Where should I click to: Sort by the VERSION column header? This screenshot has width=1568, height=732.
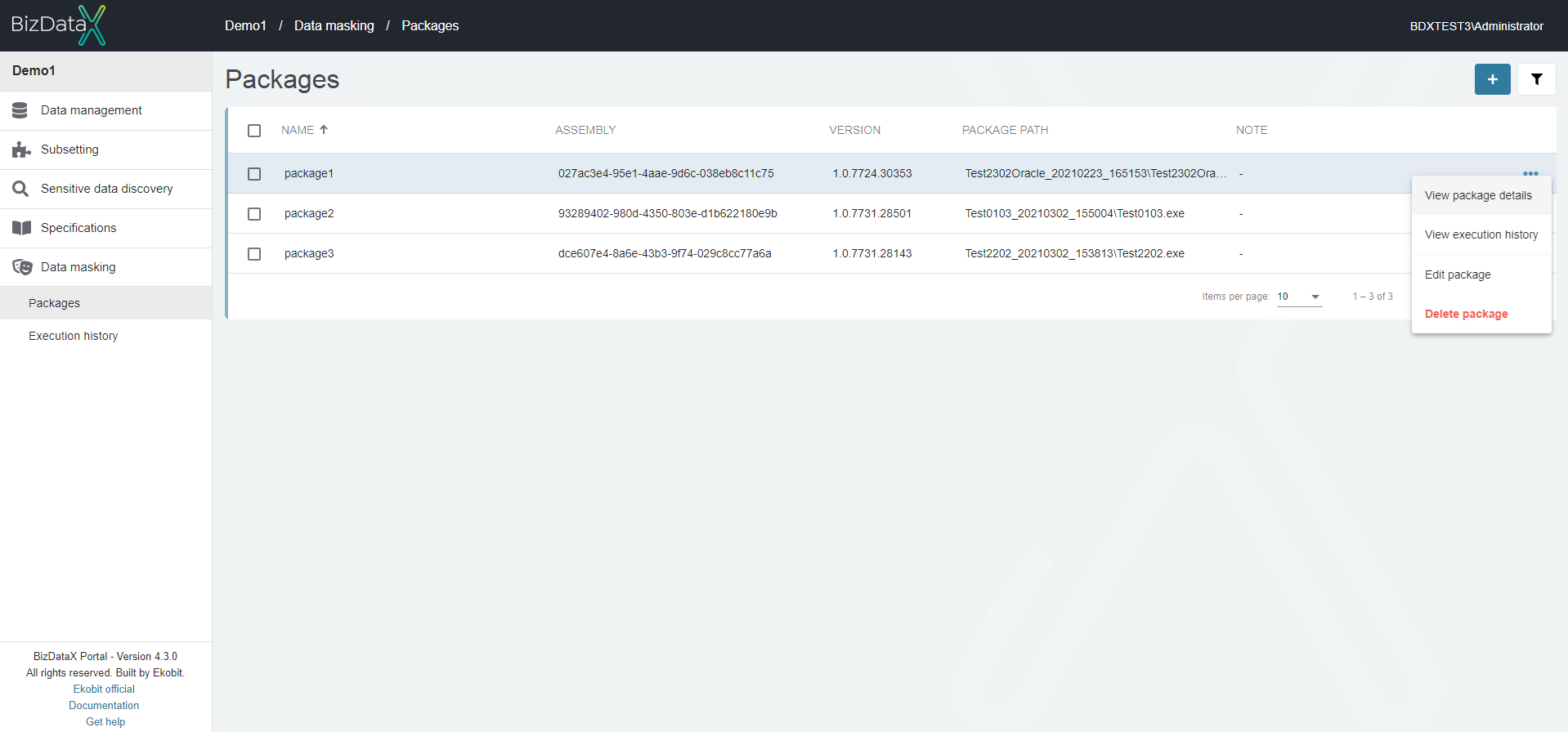[854, 130]
